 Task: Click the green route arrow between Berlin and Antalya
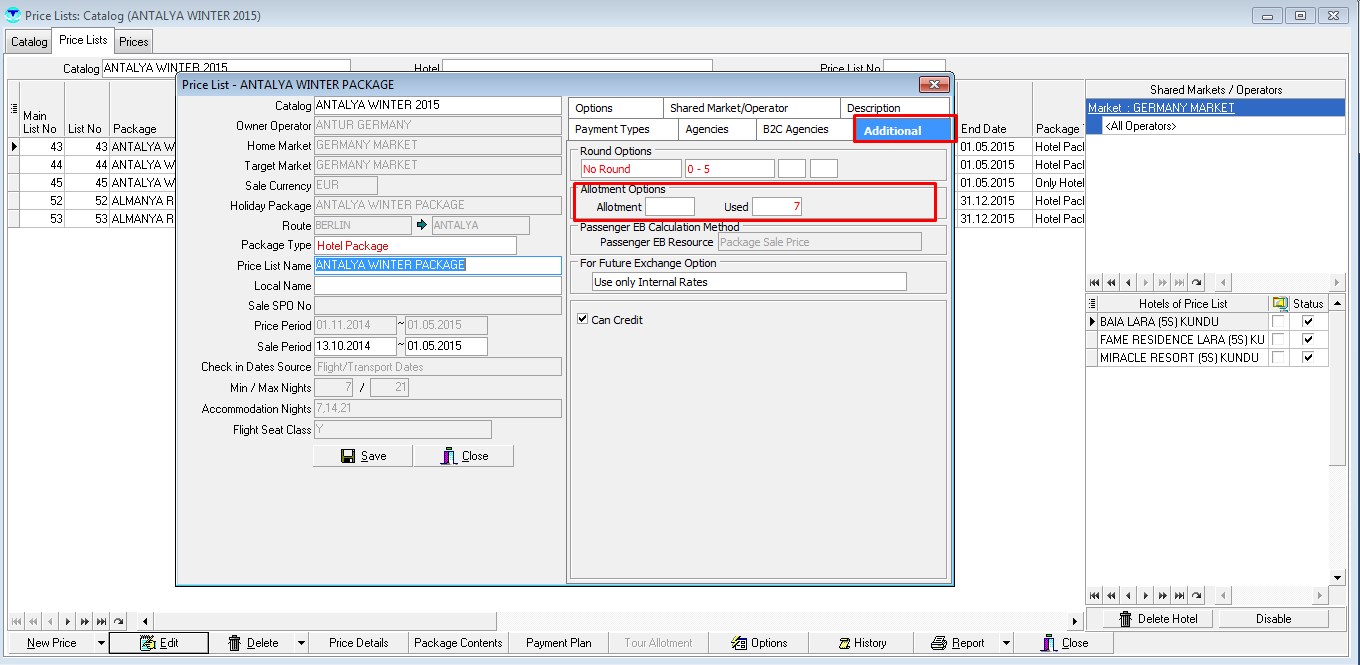(x=421, y=226)
